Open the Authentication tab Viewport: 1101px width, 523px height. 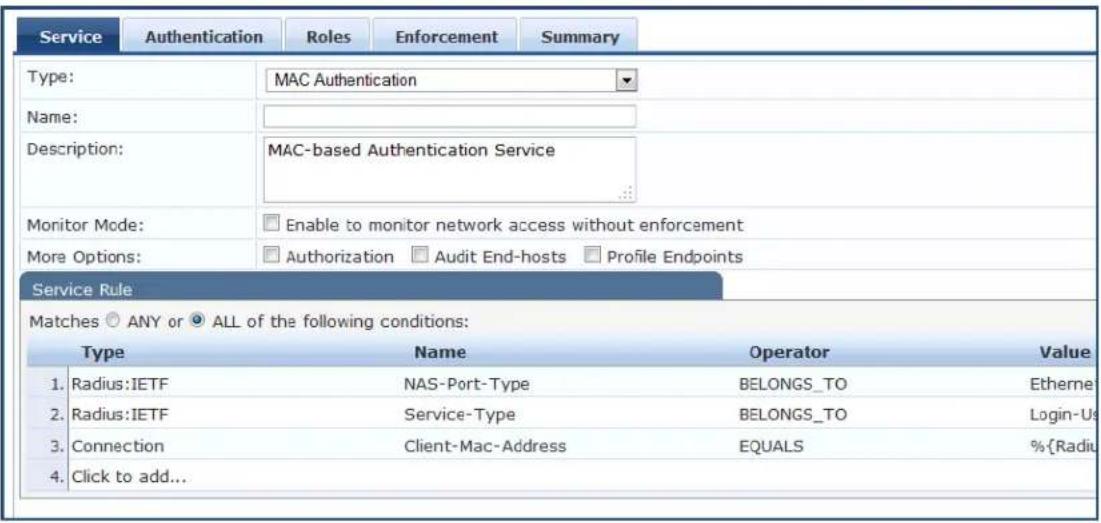pyautogui.click(x=203, y=37)
